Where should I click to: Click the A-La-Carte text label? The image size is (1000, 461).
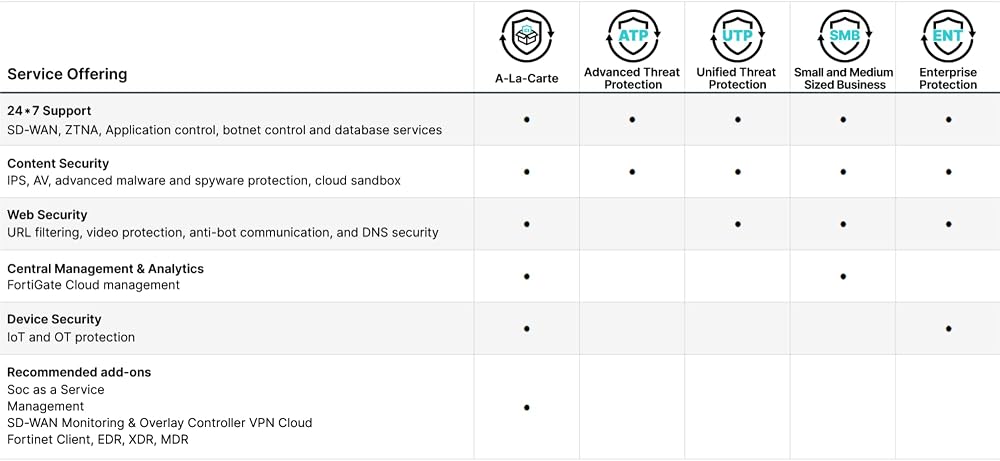pyautogui.click(x=526, y=78)
